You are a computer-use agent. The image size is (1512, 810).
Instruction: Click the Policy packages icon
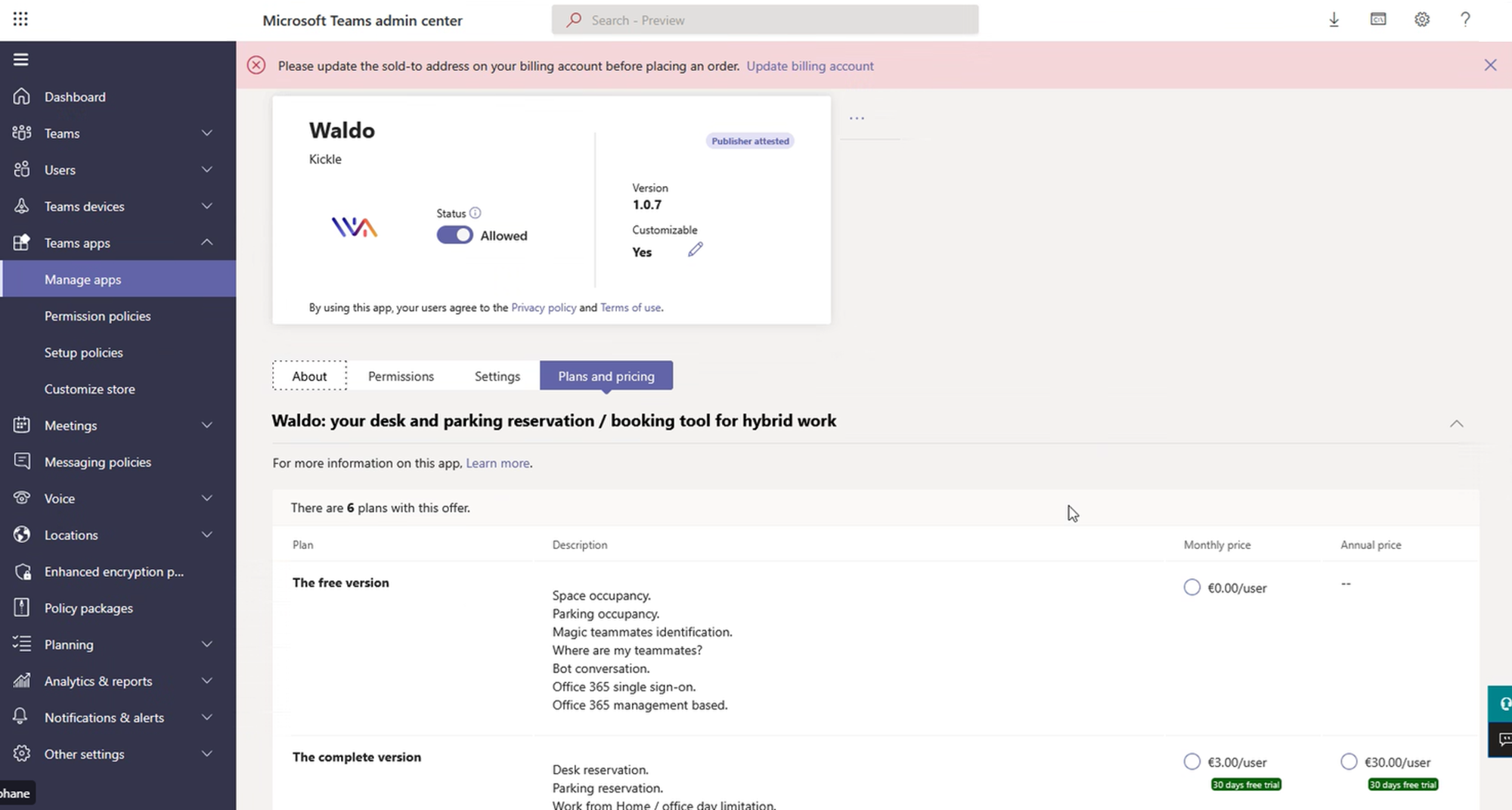[21, 607]
